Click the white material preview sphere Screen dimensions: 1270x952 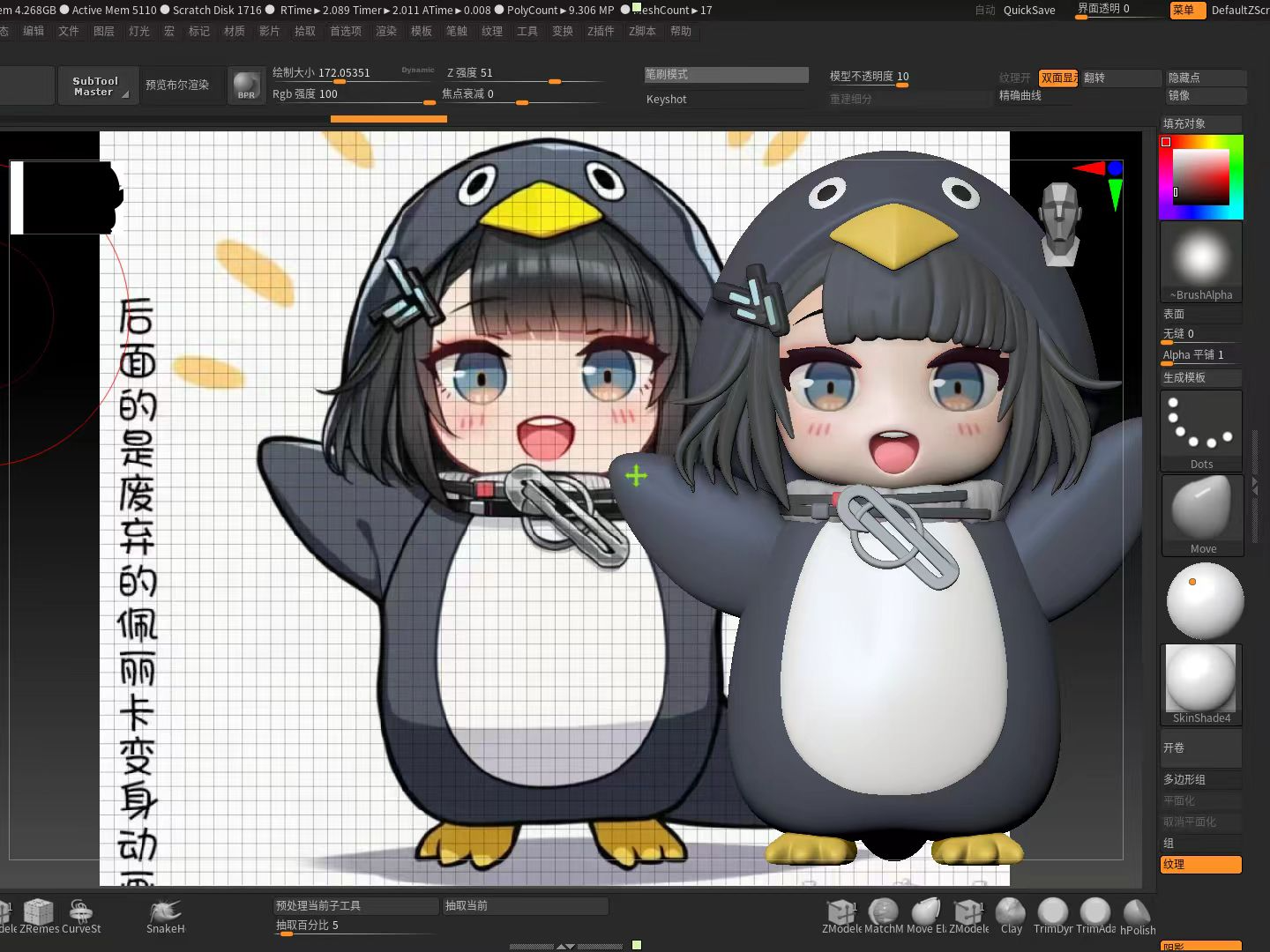(x=1205, y=601)
